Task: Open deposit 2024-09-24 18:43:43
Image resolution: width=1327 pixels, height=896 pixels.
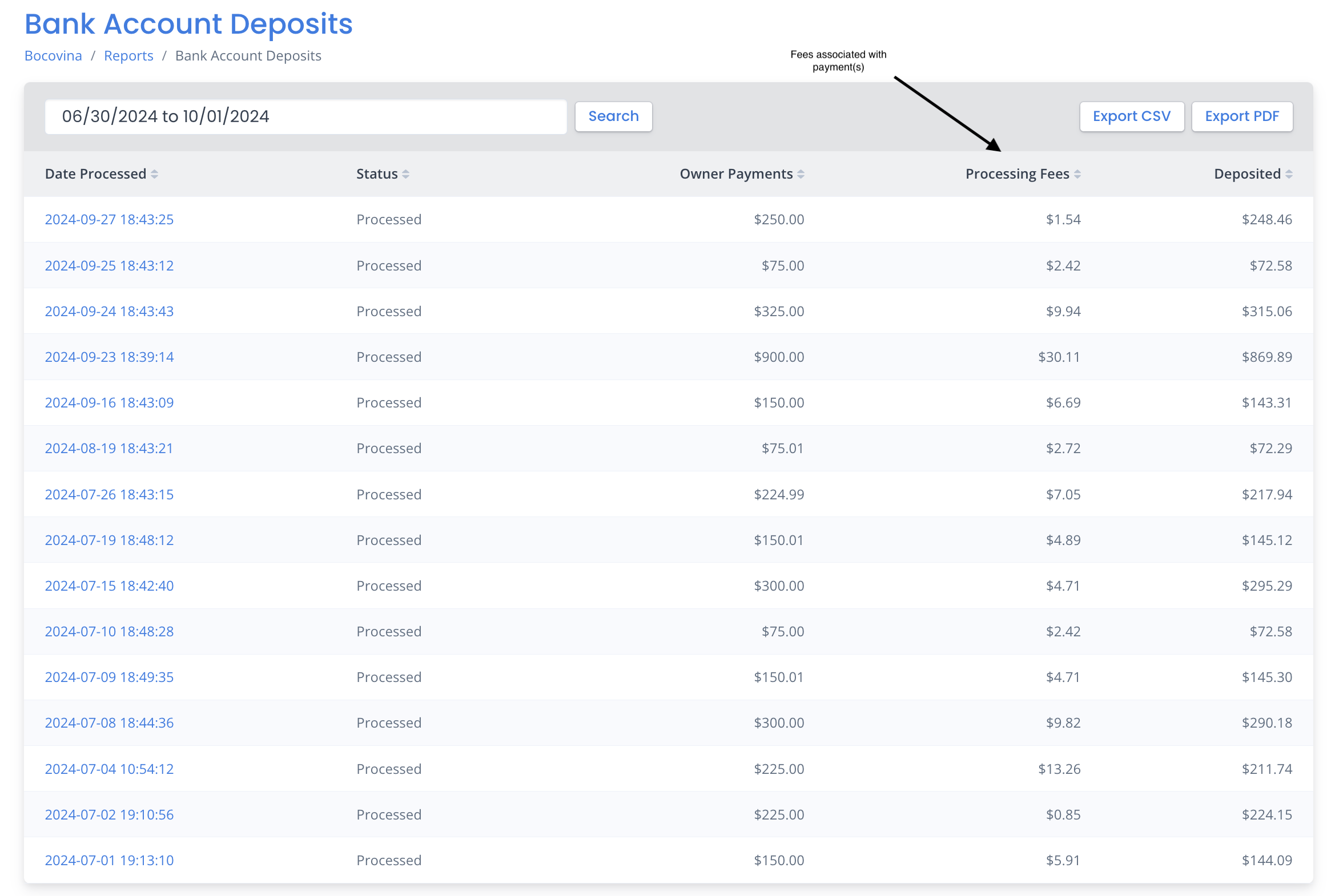Action: click(109, 311)
